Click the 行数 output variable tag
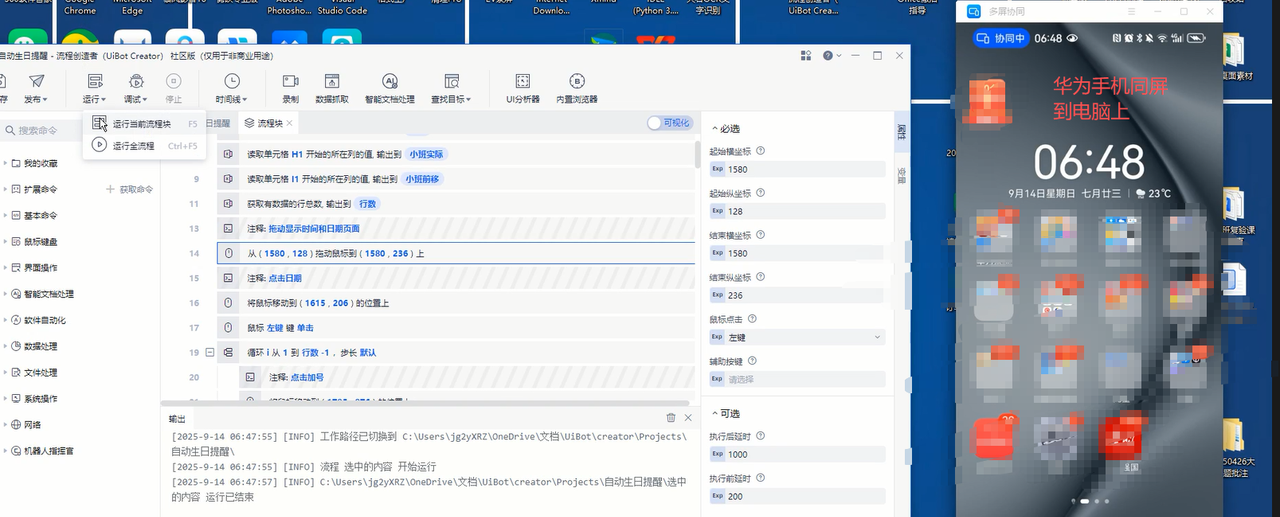This screenshot has height=517, width=1280. pos(367,204)
